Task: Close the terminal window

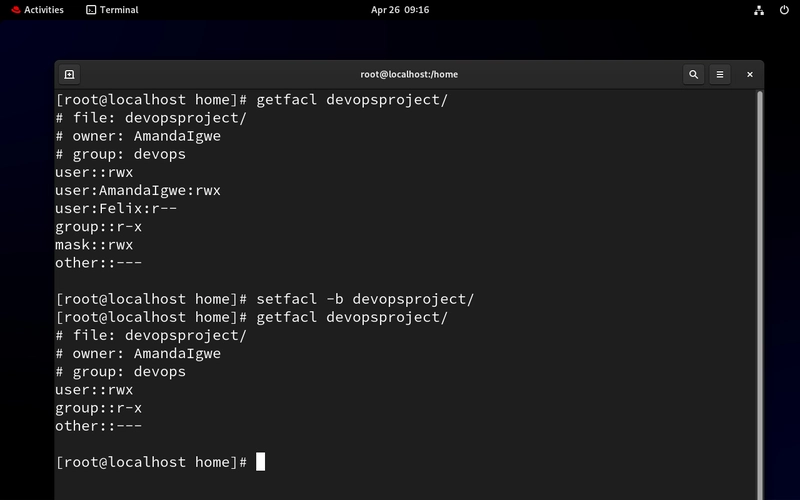Action: point(749,74)
